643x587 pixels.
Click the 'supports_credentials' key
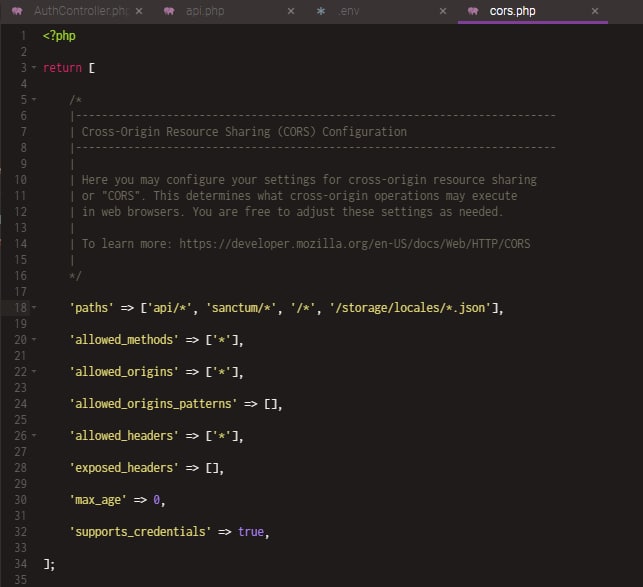[x=140, y=532]
